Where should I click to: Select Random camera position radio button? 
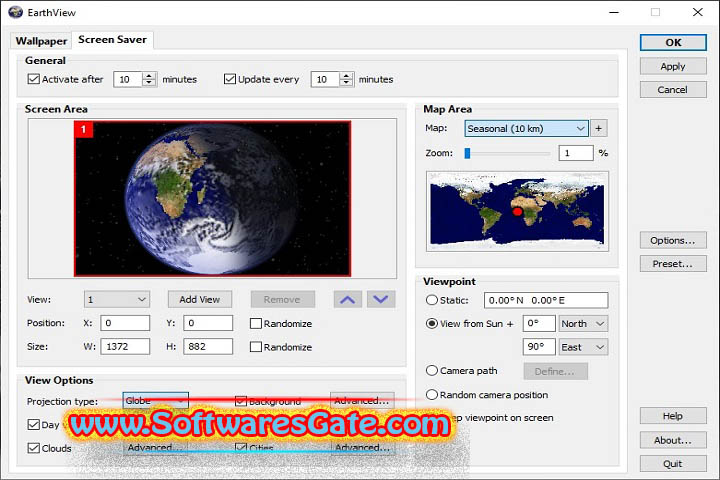(432, 394)
